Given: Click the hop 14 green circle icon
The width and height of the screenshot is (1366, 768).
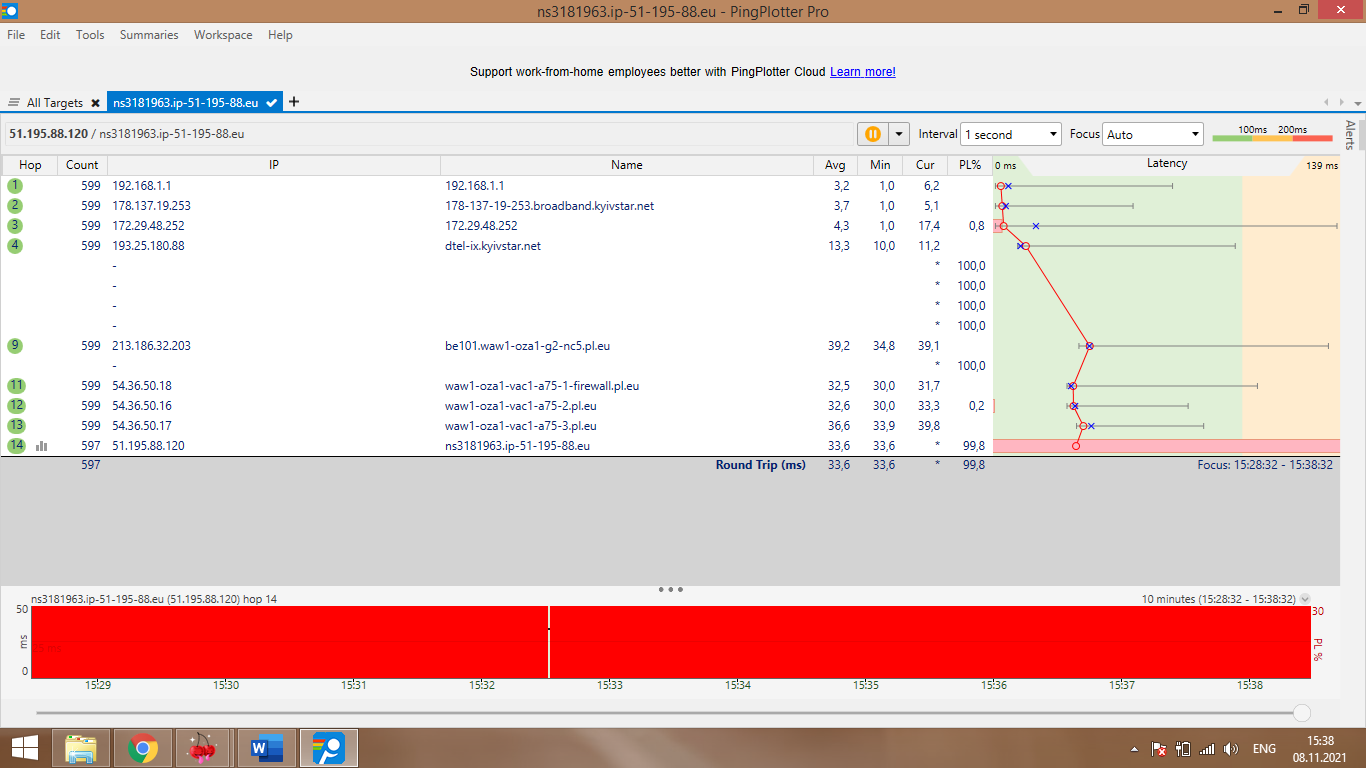Looking at the screenshot, I should coord(15,445).
